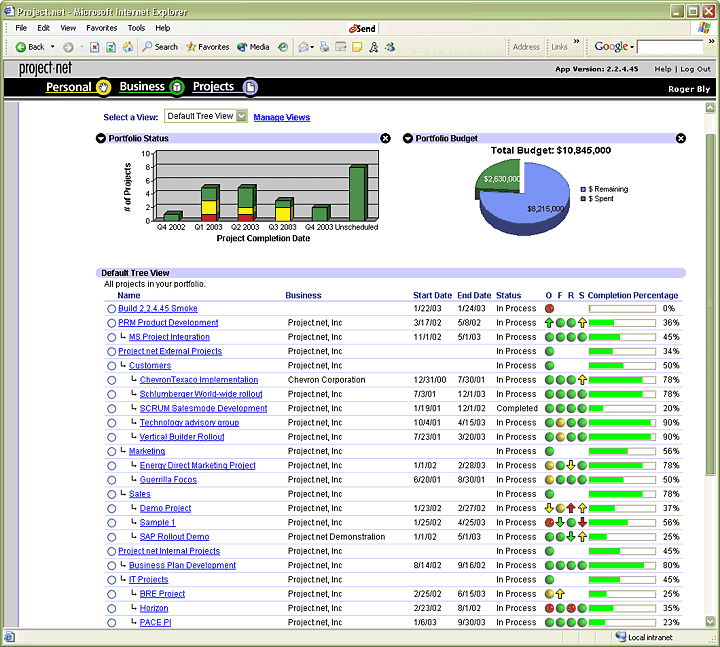Close the Portfolio Status panel
The width and height of the screenshot is (720, 647).
(x=385, y=138)
